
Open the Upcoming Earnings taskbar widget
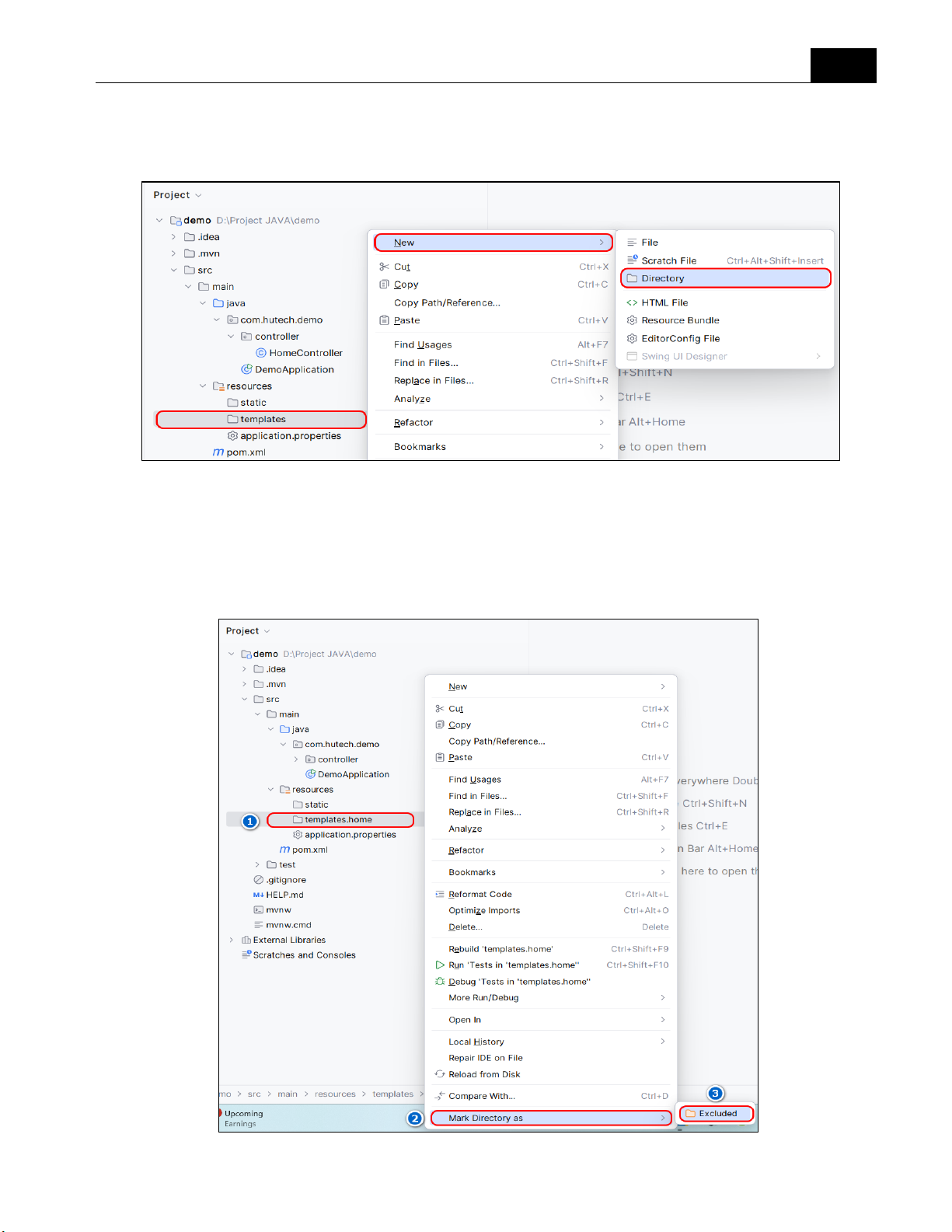pyautogui.click(x=243, y=1119)
